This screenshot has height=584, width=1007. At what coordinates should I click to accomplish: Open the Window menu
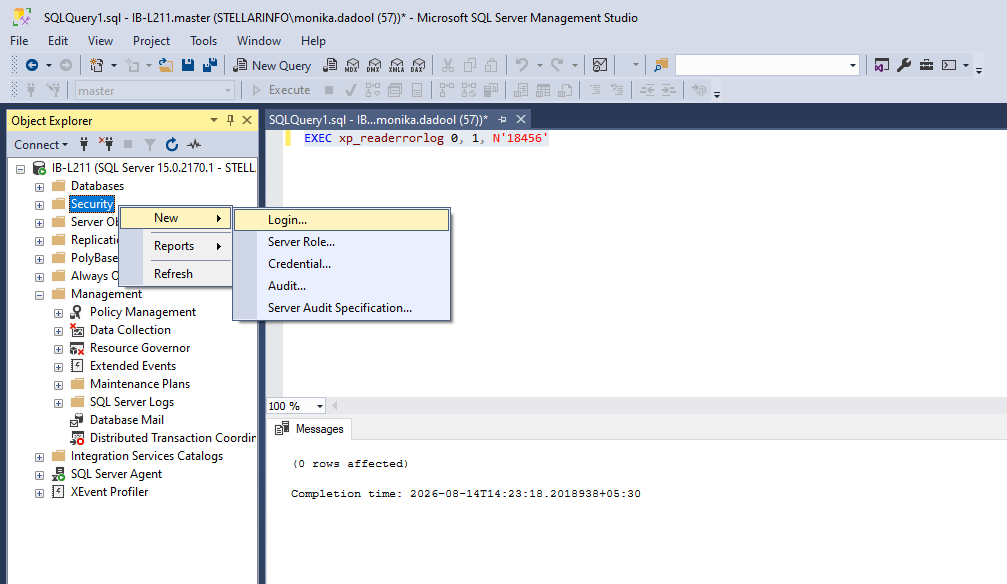(259, 40)
